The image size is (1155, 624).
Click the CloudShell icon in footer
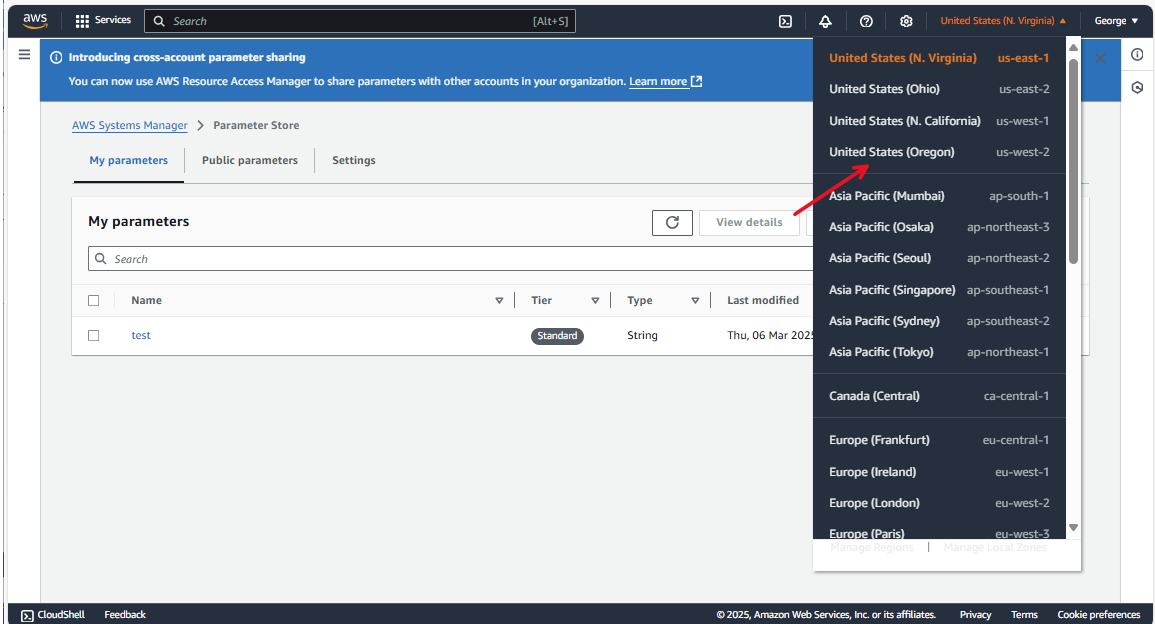(27, 615)
